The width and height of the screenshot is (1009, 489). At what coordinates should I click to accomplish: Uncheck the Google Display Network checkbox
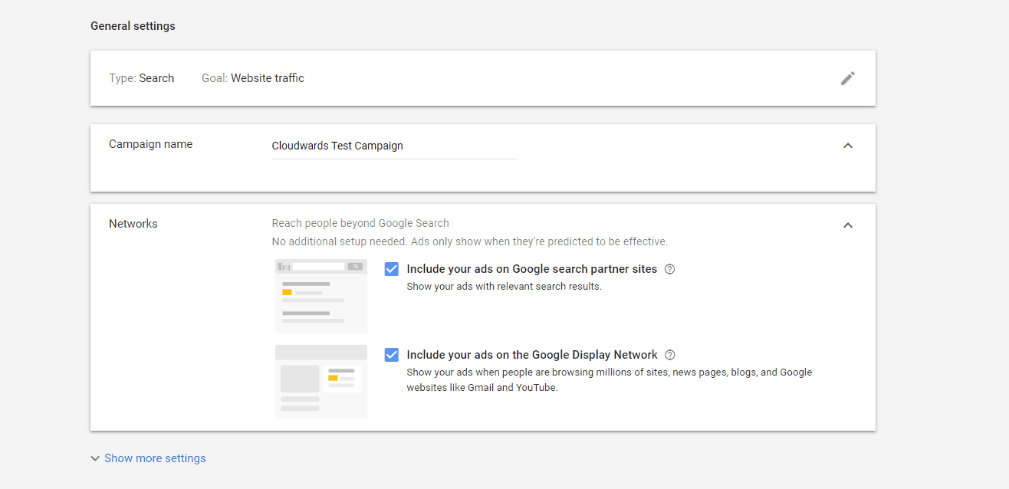pyautogui.click(x=391, y=355)
